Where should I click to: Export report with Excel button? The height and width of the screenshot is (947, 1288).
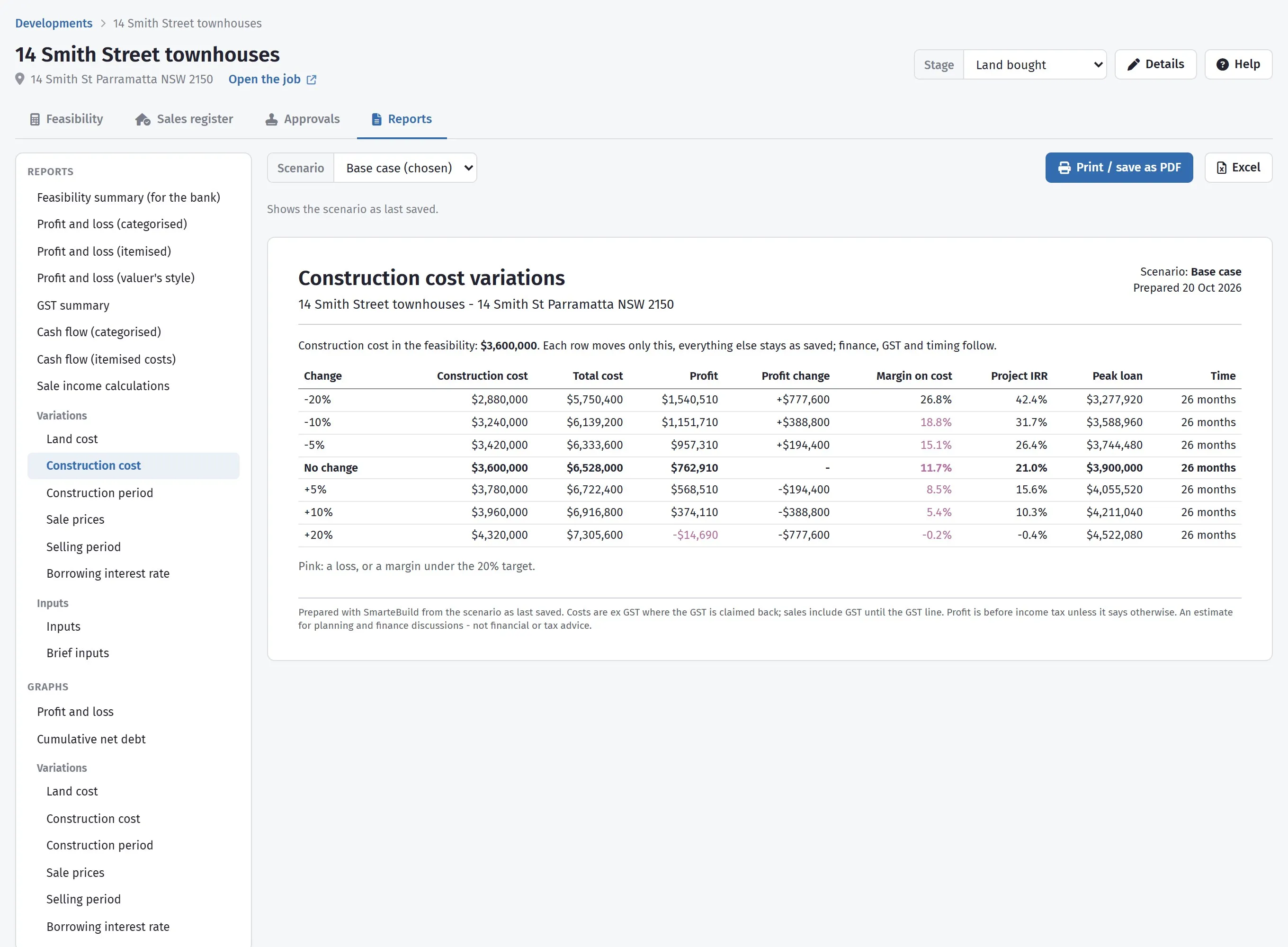[x=1238, y=168]
